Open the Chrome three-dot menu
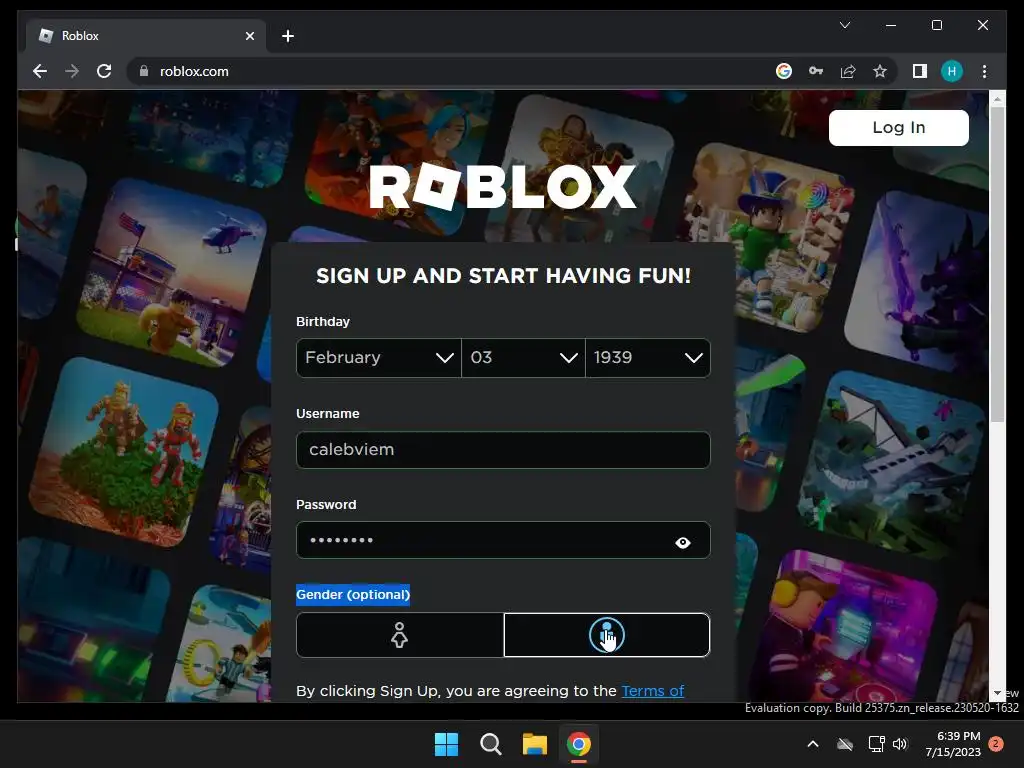The width and height of the screenshot is (1024, 768). tap(984, 71)
